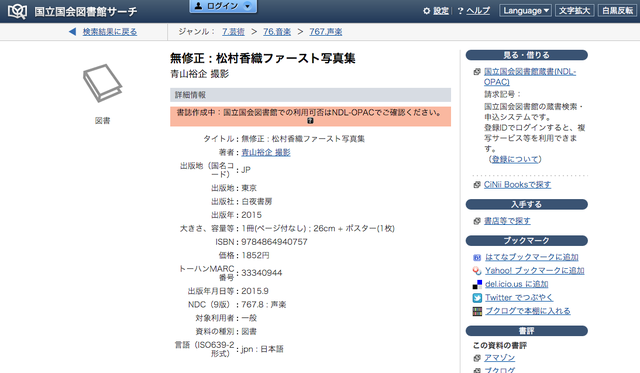Open CiNii Booksで探す link
Viewport: 640px width, 373px height.
click(x=517, y=184)
